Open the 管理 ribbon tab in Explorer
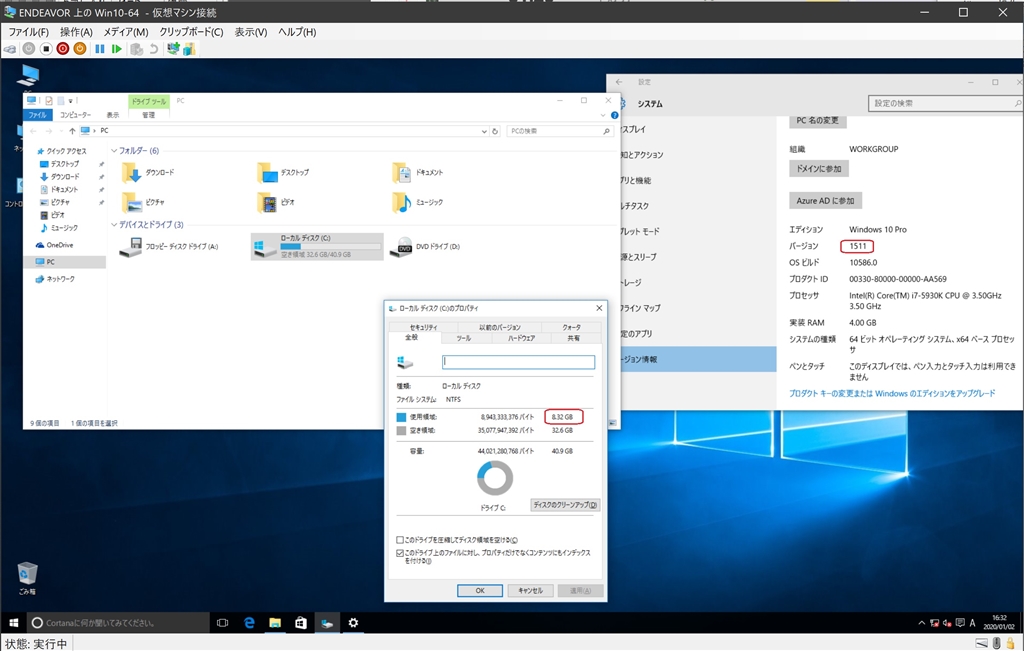 pos(149,115)
